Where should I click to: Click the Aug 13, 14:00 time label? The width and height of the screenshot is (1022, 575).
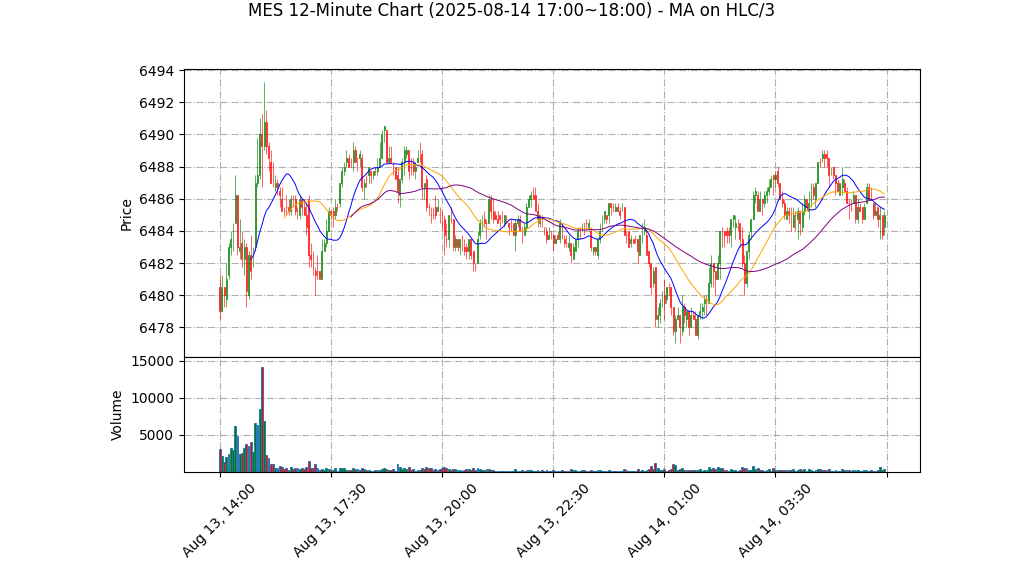click(218, 520)
